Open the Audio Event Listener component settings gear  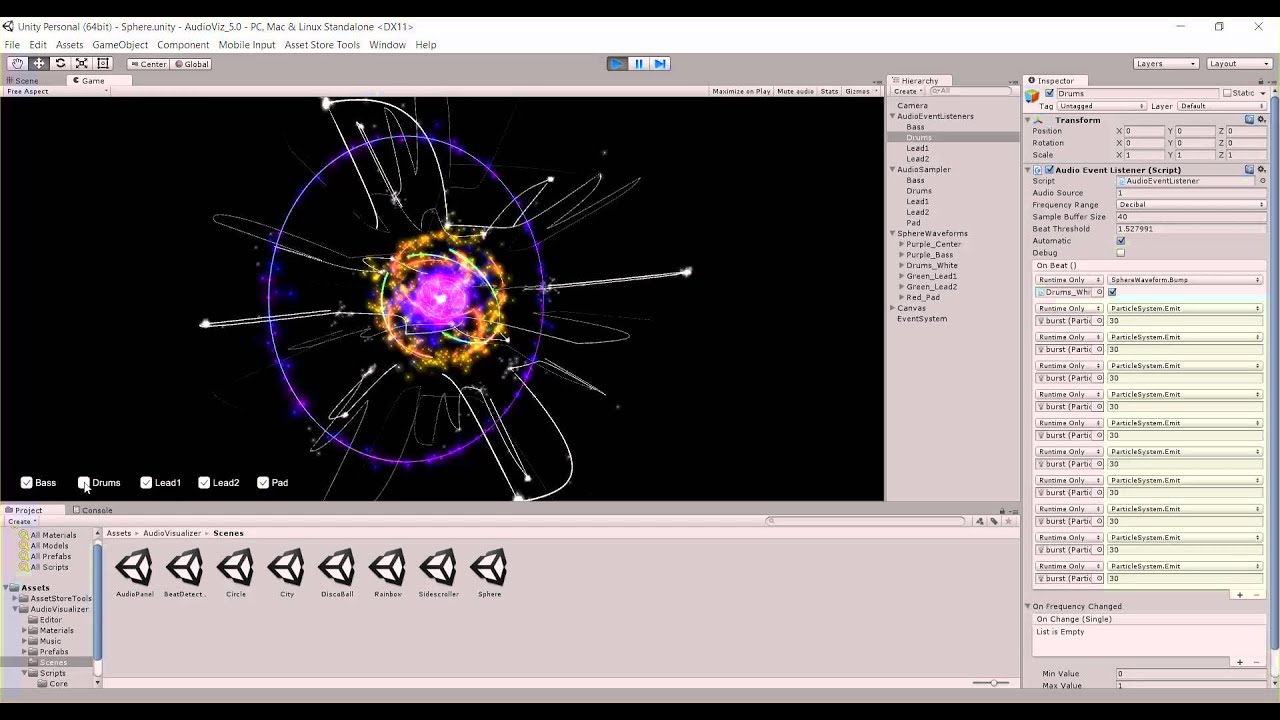[1261, 170]
